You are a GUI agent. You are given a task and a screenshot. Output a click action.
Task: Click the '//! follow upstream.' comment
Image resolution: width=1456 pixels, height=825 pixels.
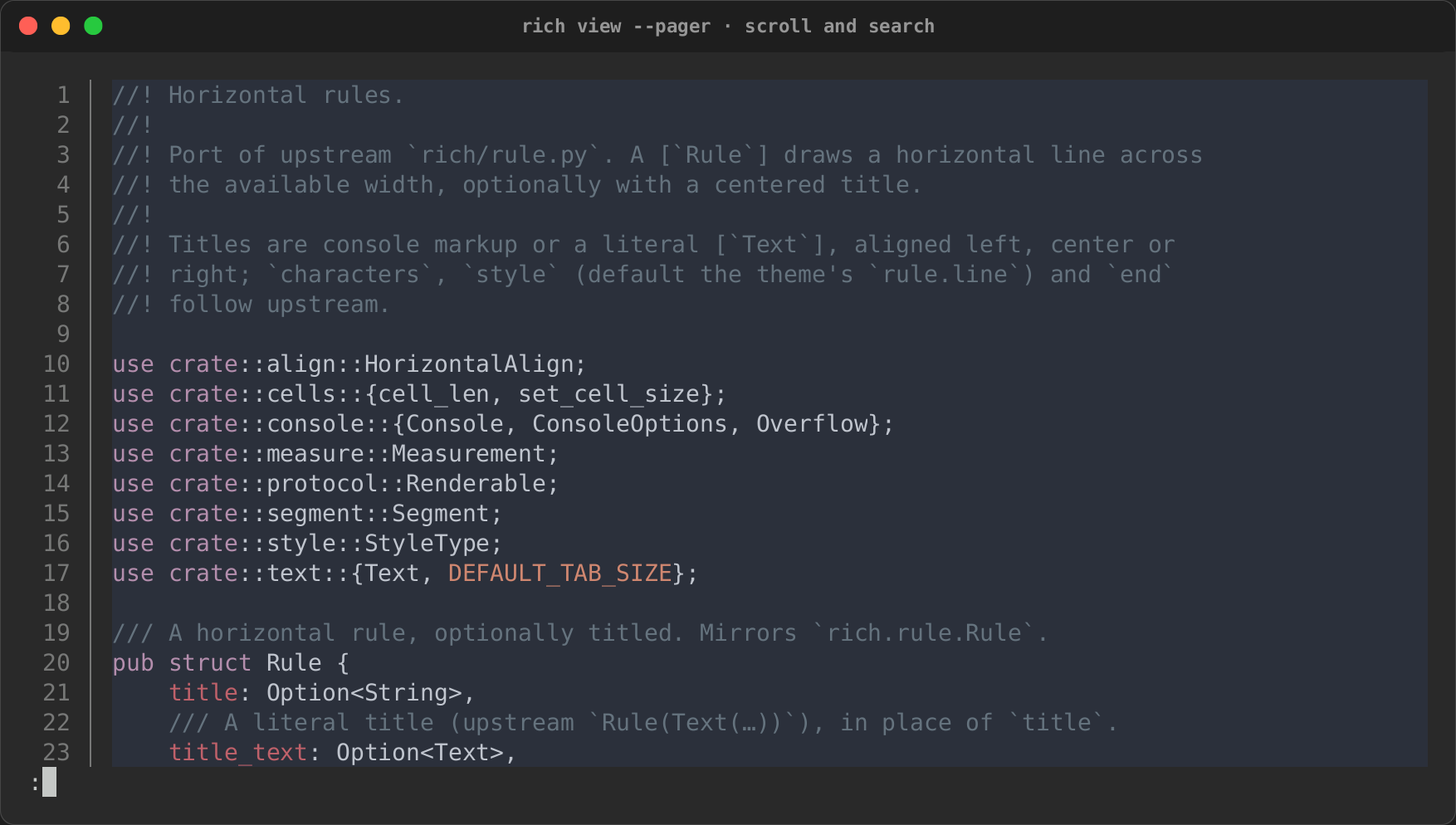pos(251,305)
